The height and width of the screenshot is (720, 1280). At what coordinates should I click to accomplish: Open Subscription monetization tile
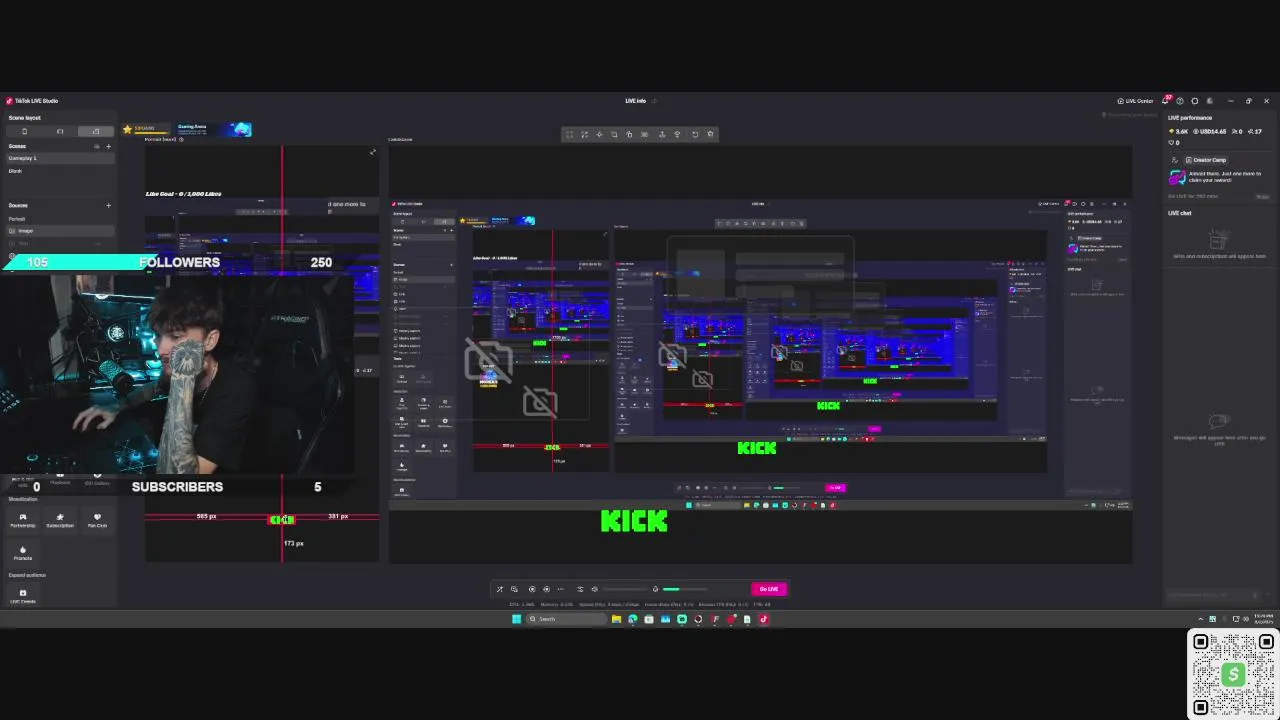(60, 520)
